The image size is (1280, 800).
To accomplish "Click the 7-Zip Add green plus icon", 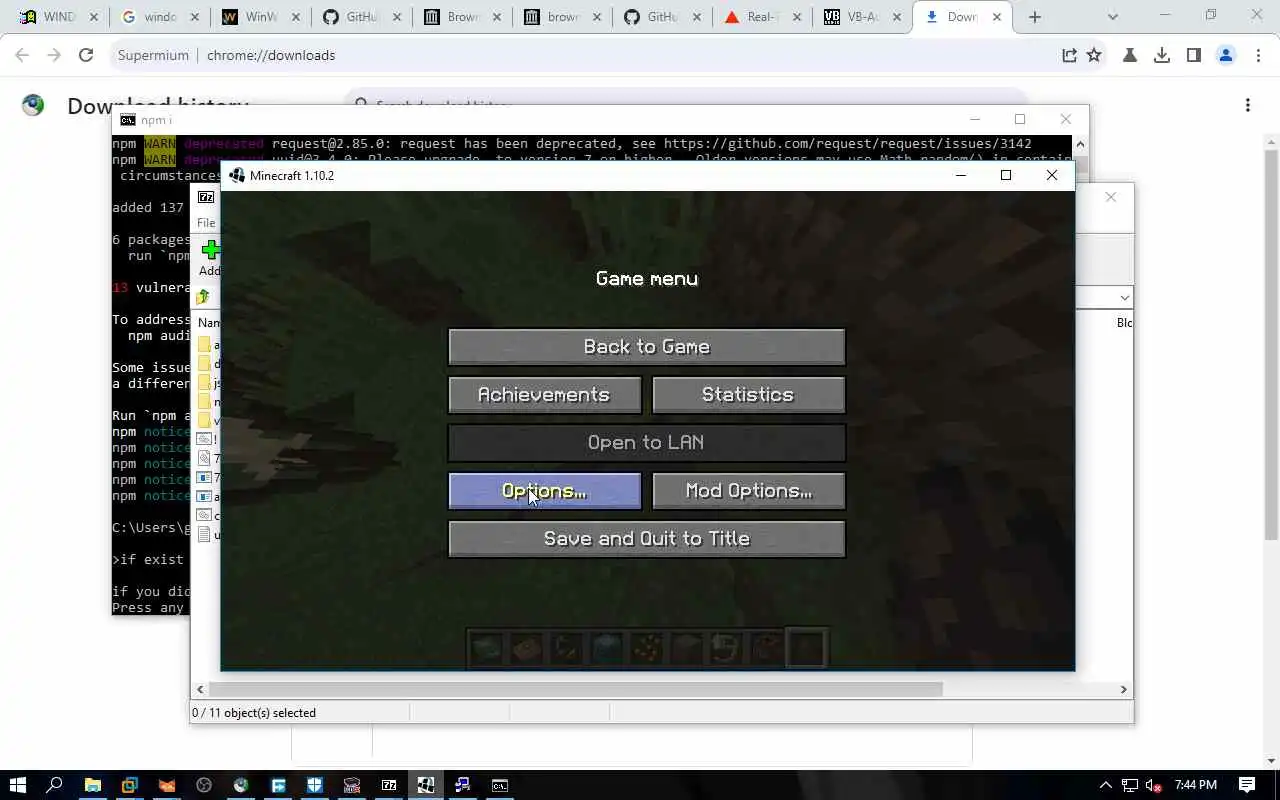I will click(210, 249).
